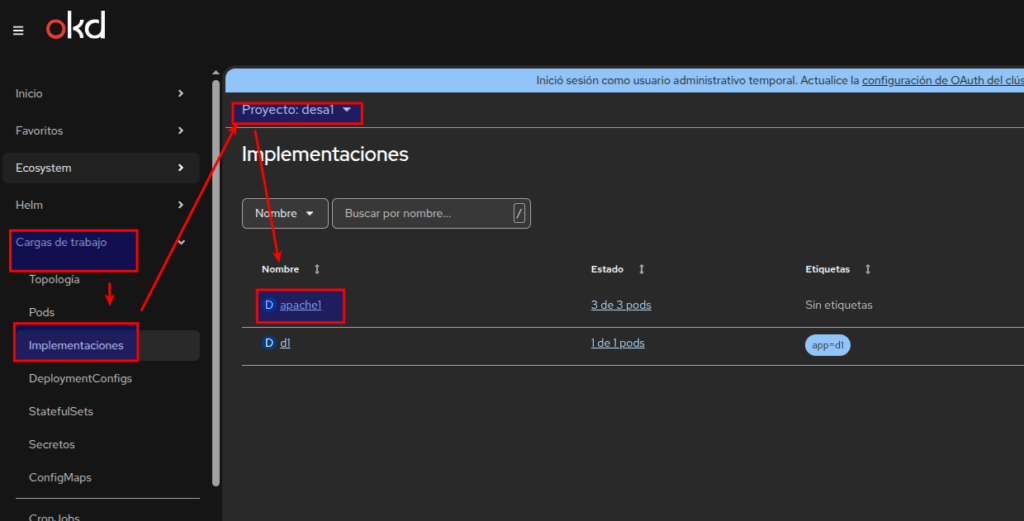Screen dimensions: 1024x521
Task: Sort by Etiquetas column sort icon
Action: coord(868,270)
